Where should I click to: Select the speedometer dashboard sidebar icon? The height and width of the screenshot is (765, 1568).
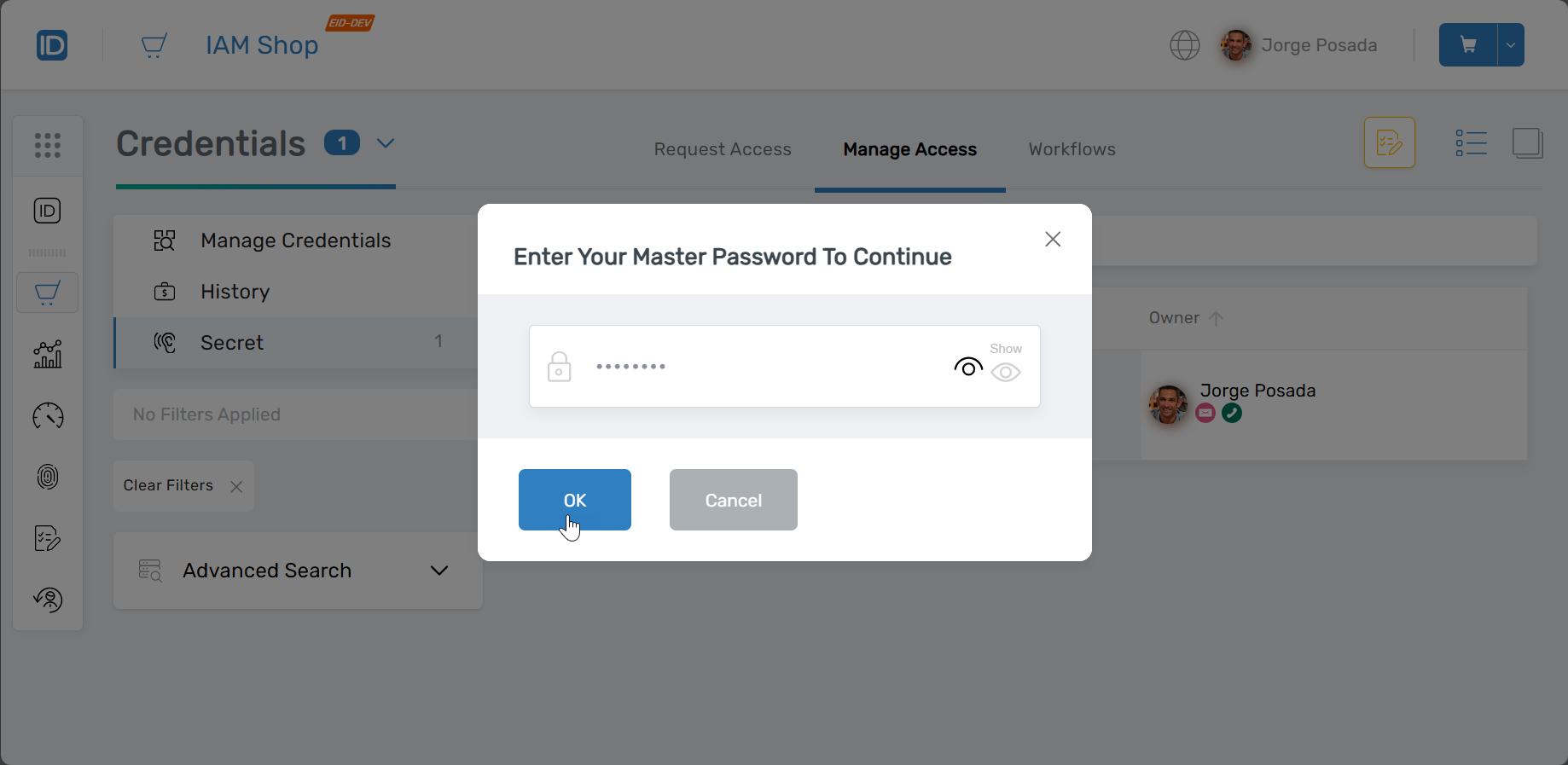pos(47,416)
